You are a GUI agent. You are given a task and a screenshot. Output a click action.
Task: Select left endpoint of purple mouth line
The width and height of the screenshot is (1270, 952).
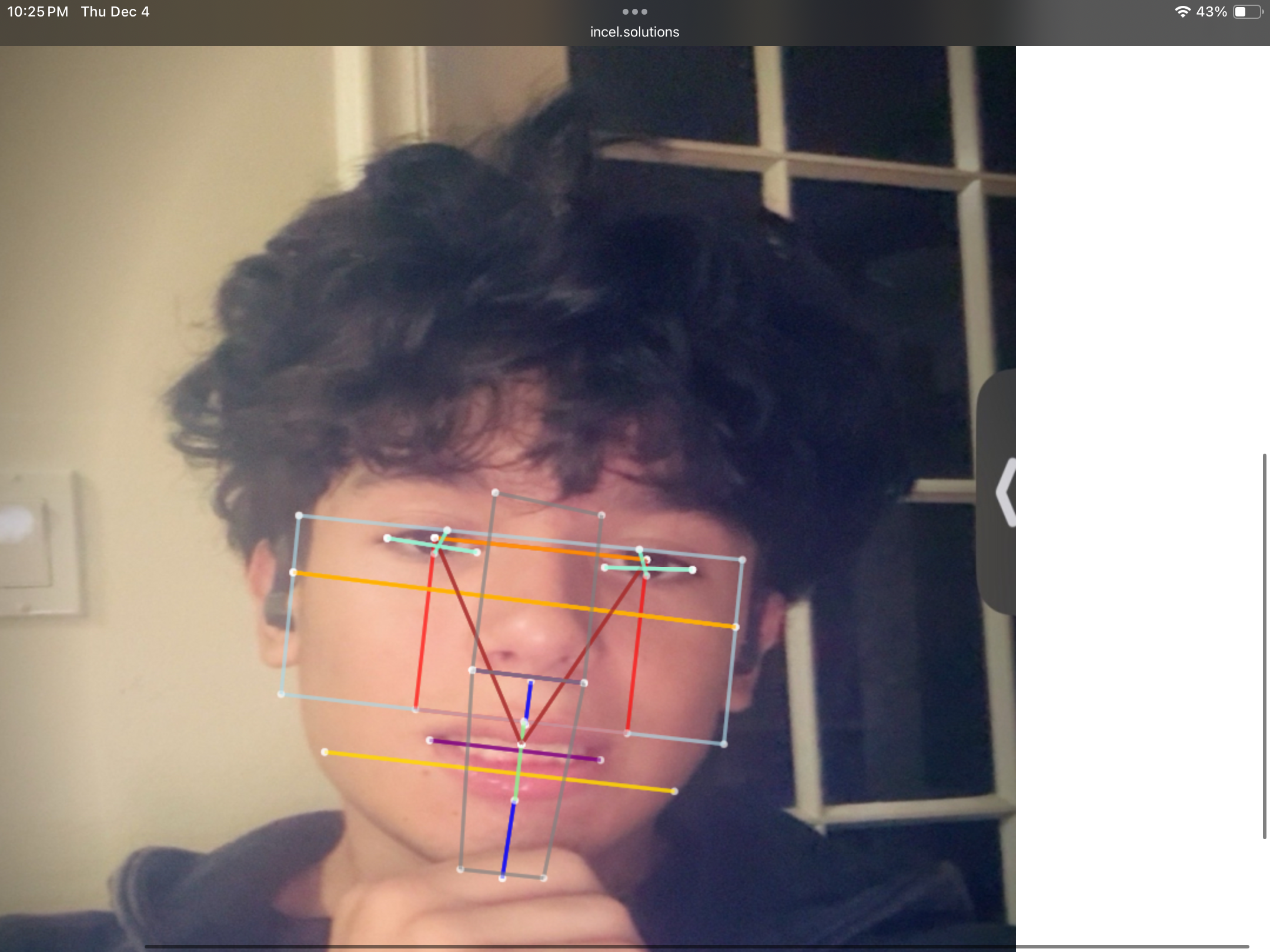[430, 740]
